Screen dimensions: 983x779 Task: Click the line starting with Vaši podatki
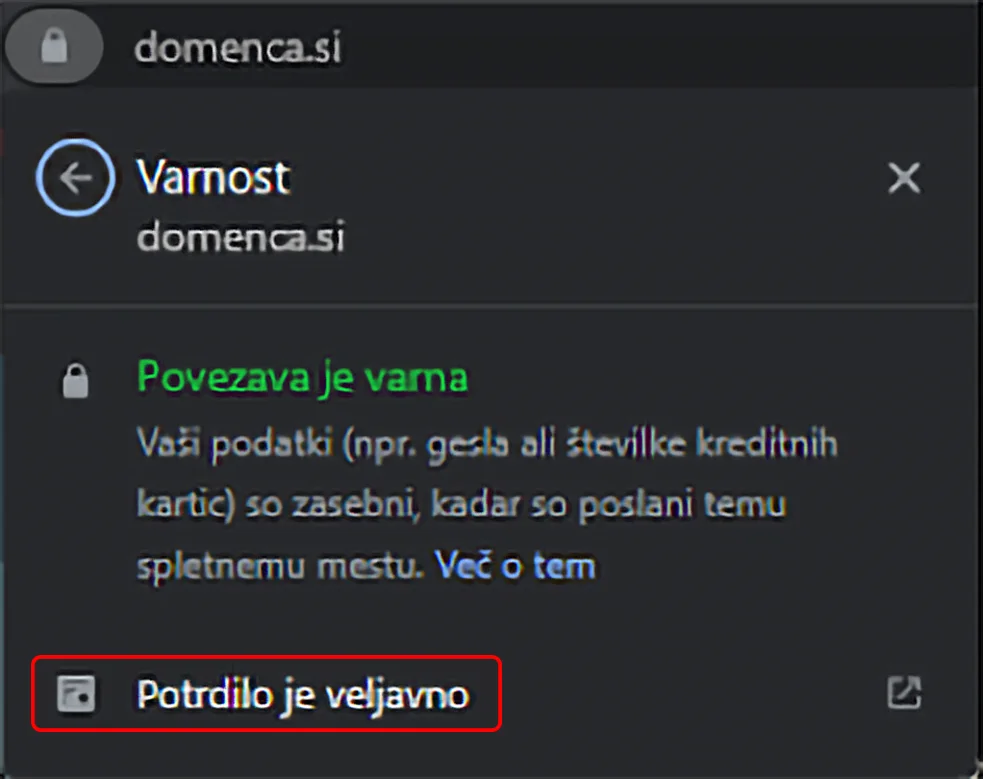(486, 443)
